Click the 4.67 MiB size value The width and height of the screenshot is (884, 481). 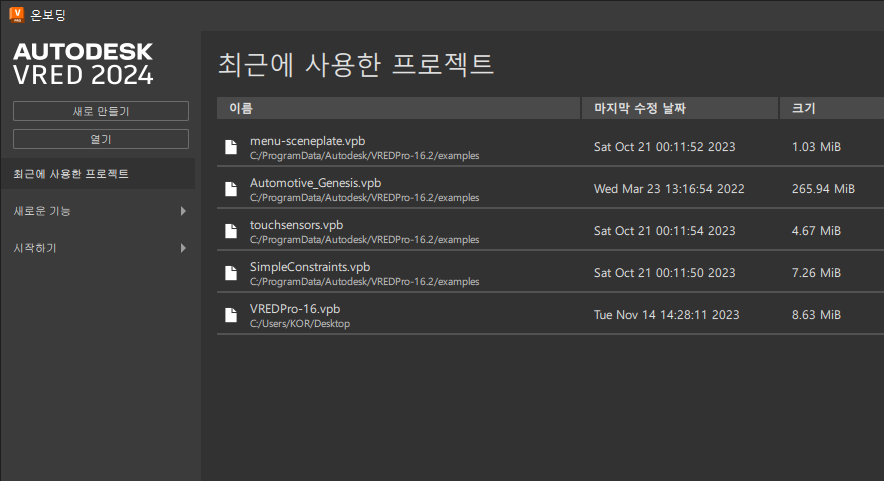click(x=816, y=231)
